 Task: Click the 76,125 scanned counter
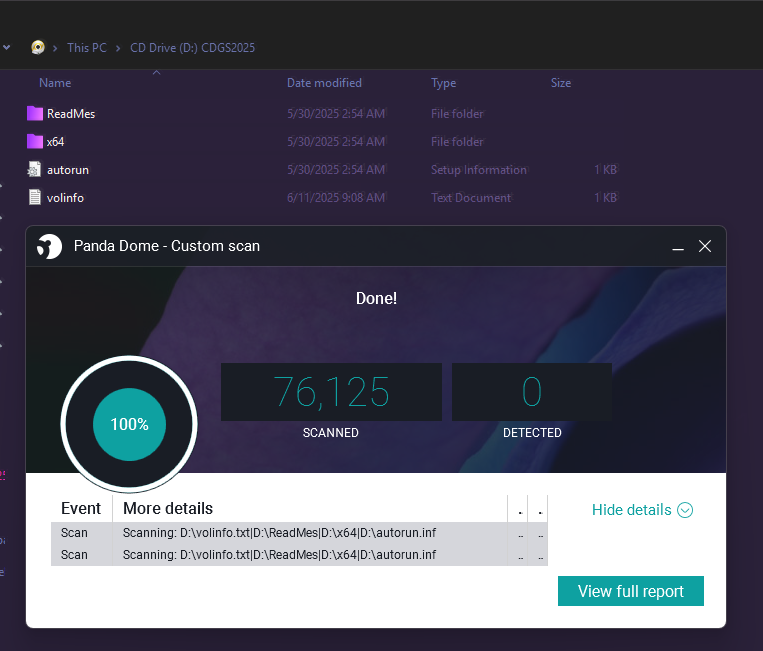click(331, 392)
